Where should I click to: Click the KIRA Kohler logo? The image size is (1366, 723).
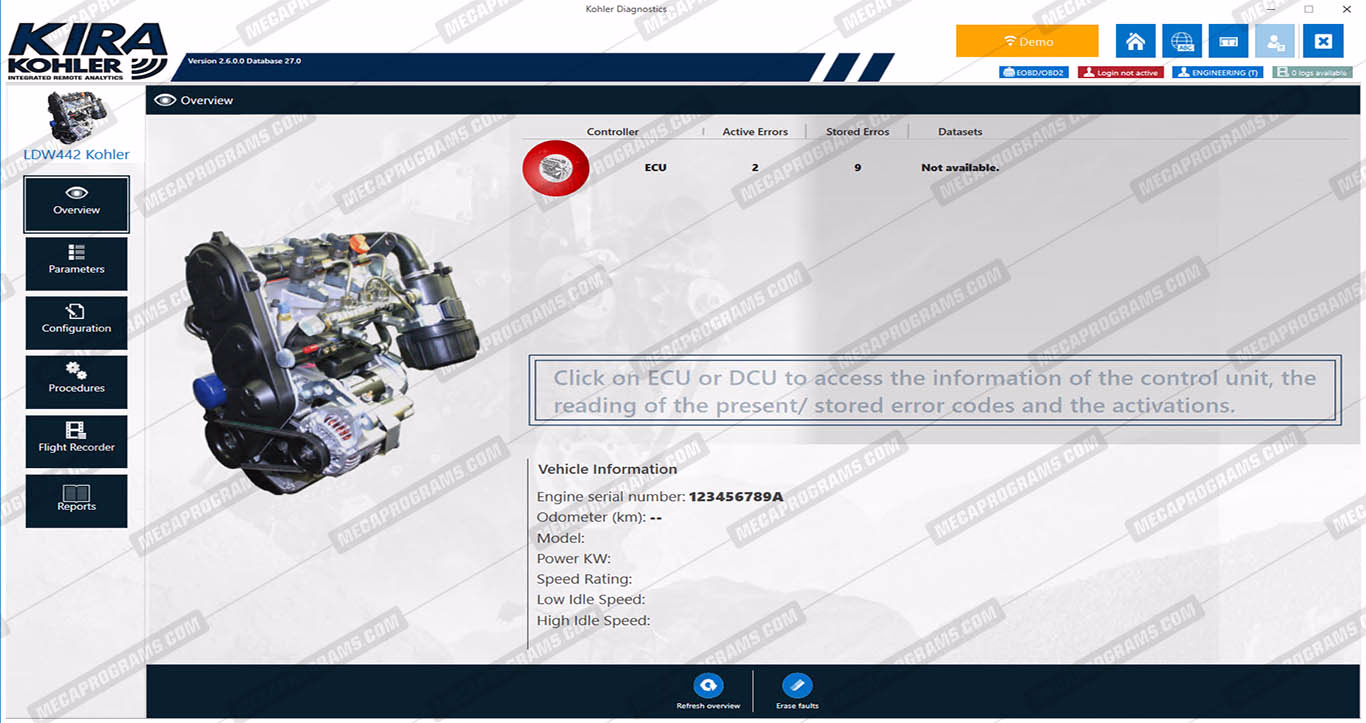click(88, 52)
